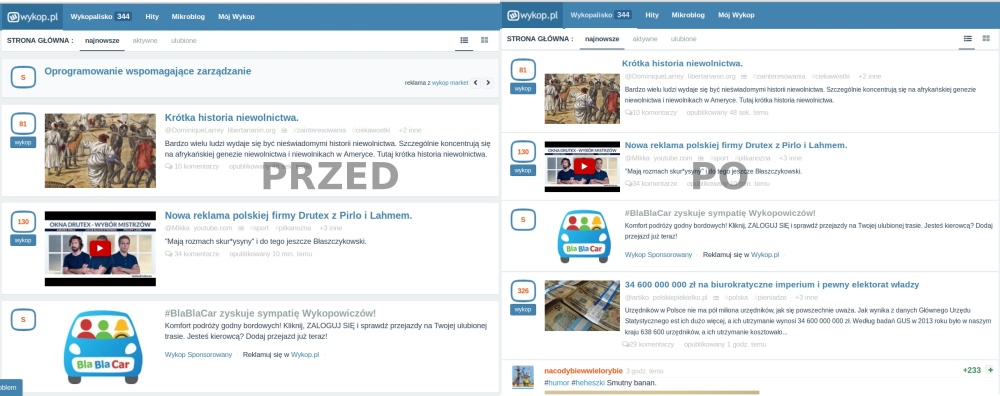This screenshot has height=396, width=1000.
Task: Open wykop.pl logo in the PRZED screenshot
Action: [x=32, y=17]
